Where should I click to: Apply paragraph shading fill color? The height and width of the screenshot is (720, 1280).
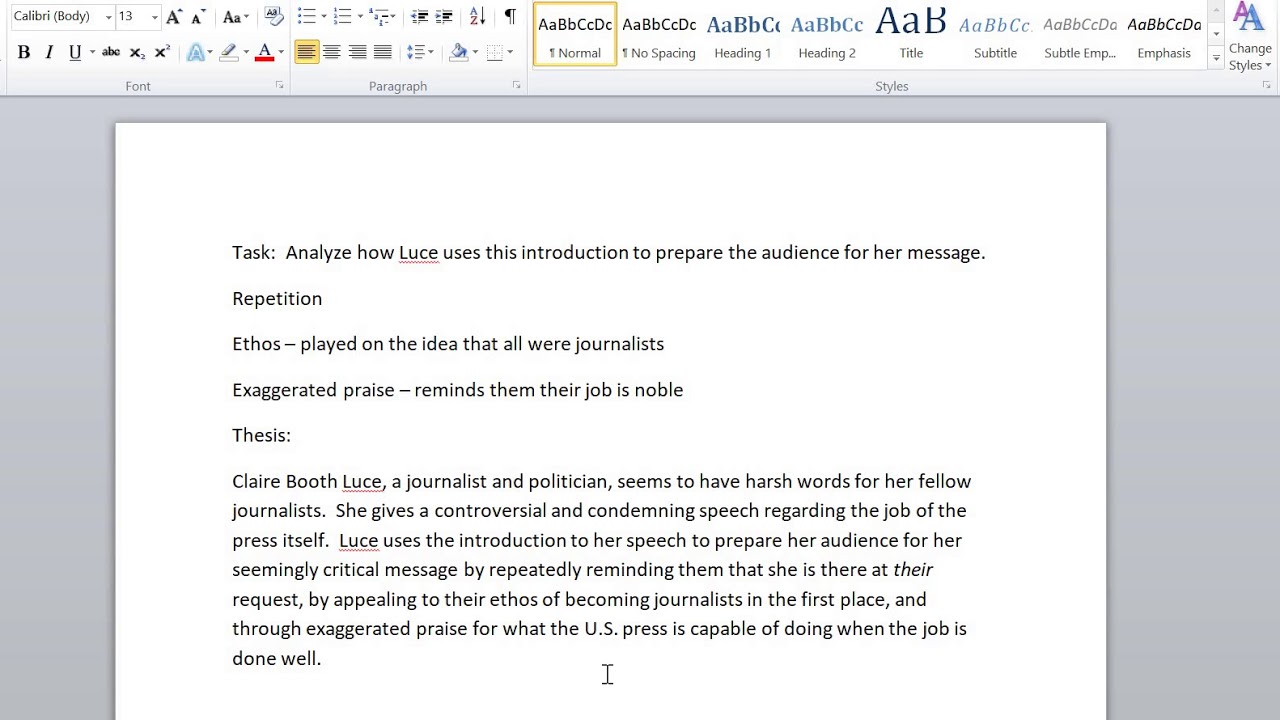coord(459,52)
